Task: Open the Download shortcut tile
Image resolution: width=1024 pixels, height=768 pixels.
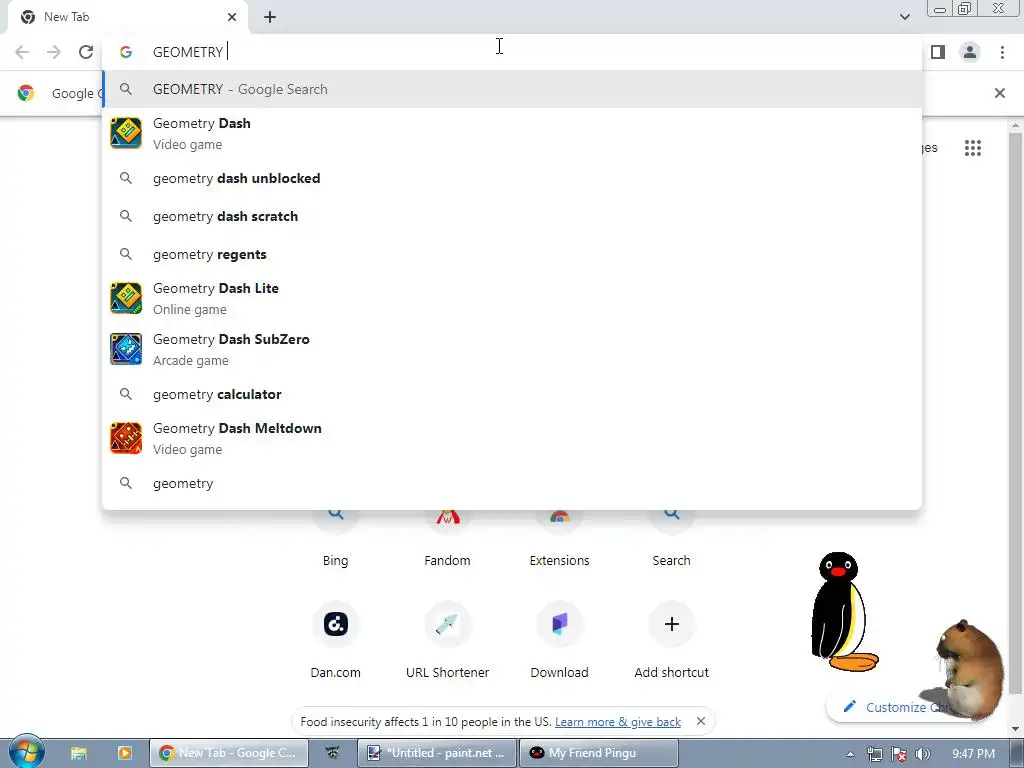Action: coord(560,639)
